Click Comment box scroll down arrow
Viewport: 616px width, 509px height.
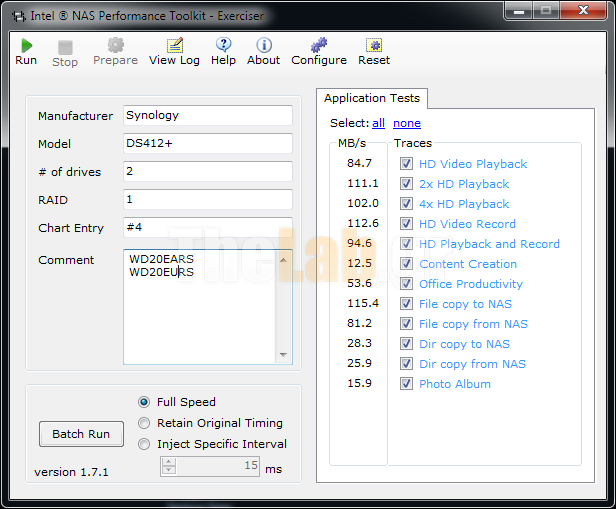283,355
